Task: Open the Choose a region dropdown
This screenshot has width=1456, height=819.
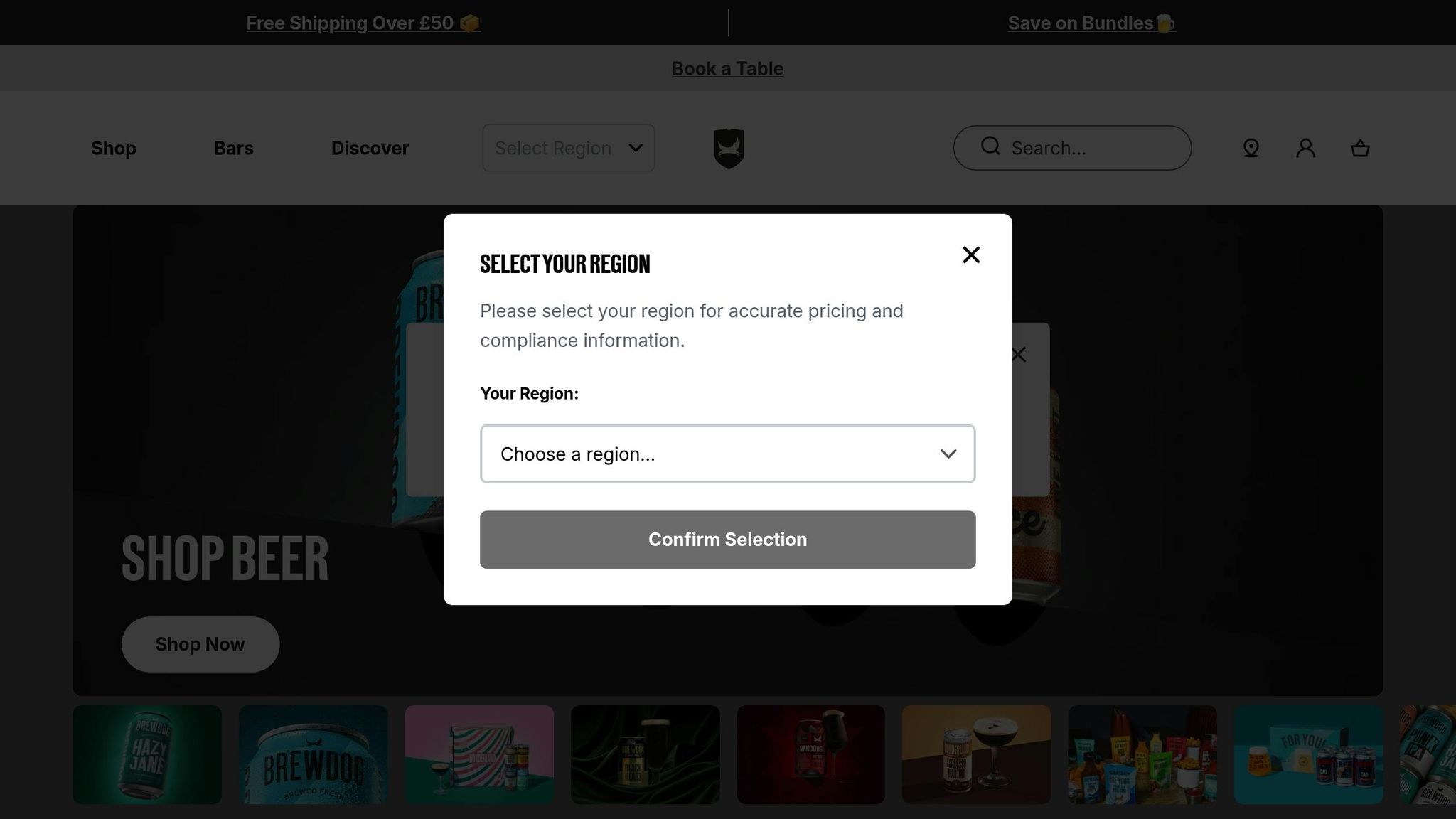Action: pyautogui.click(x=727, y=454)
